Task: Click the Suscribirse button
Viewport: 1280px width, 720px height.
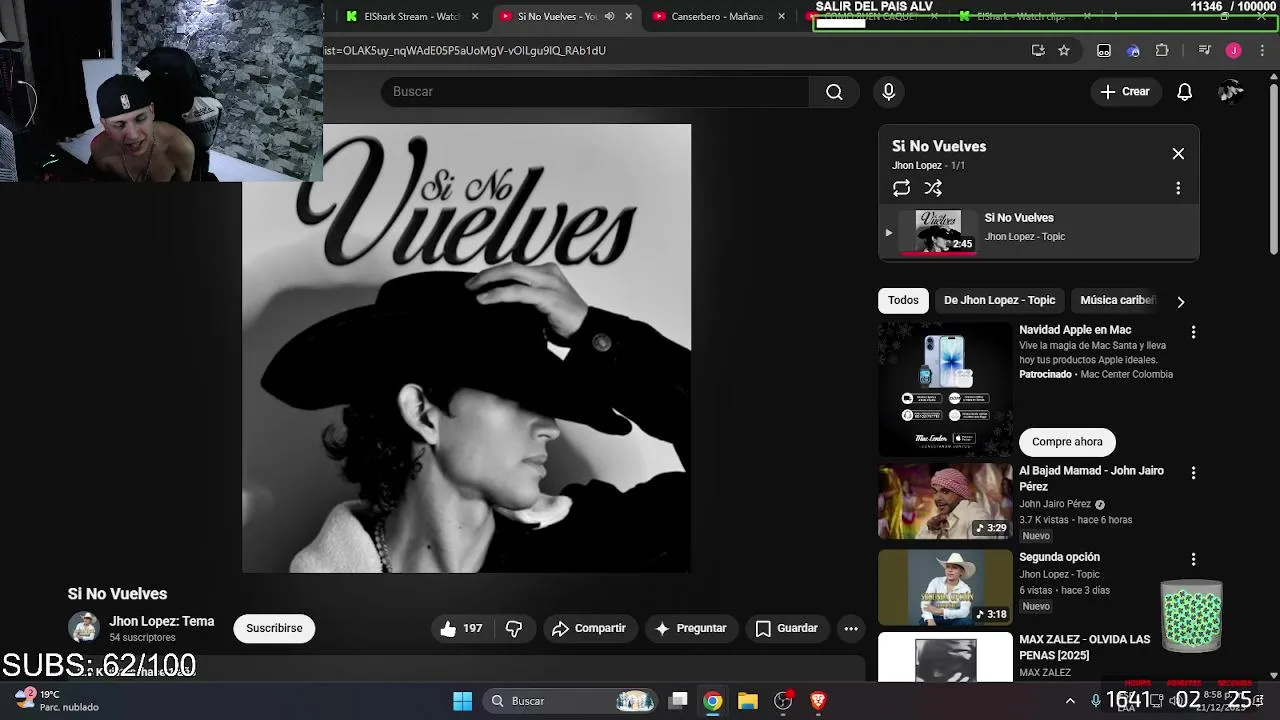Action: (x=274, y=628)
